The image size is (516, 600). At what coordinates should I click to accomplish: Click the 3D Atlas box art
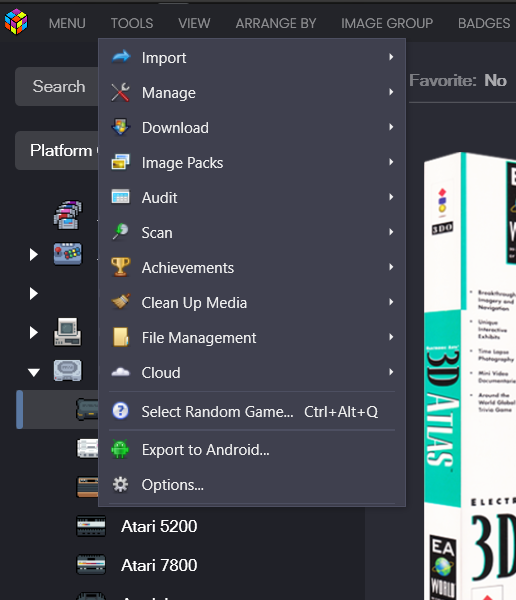(470, 376)
